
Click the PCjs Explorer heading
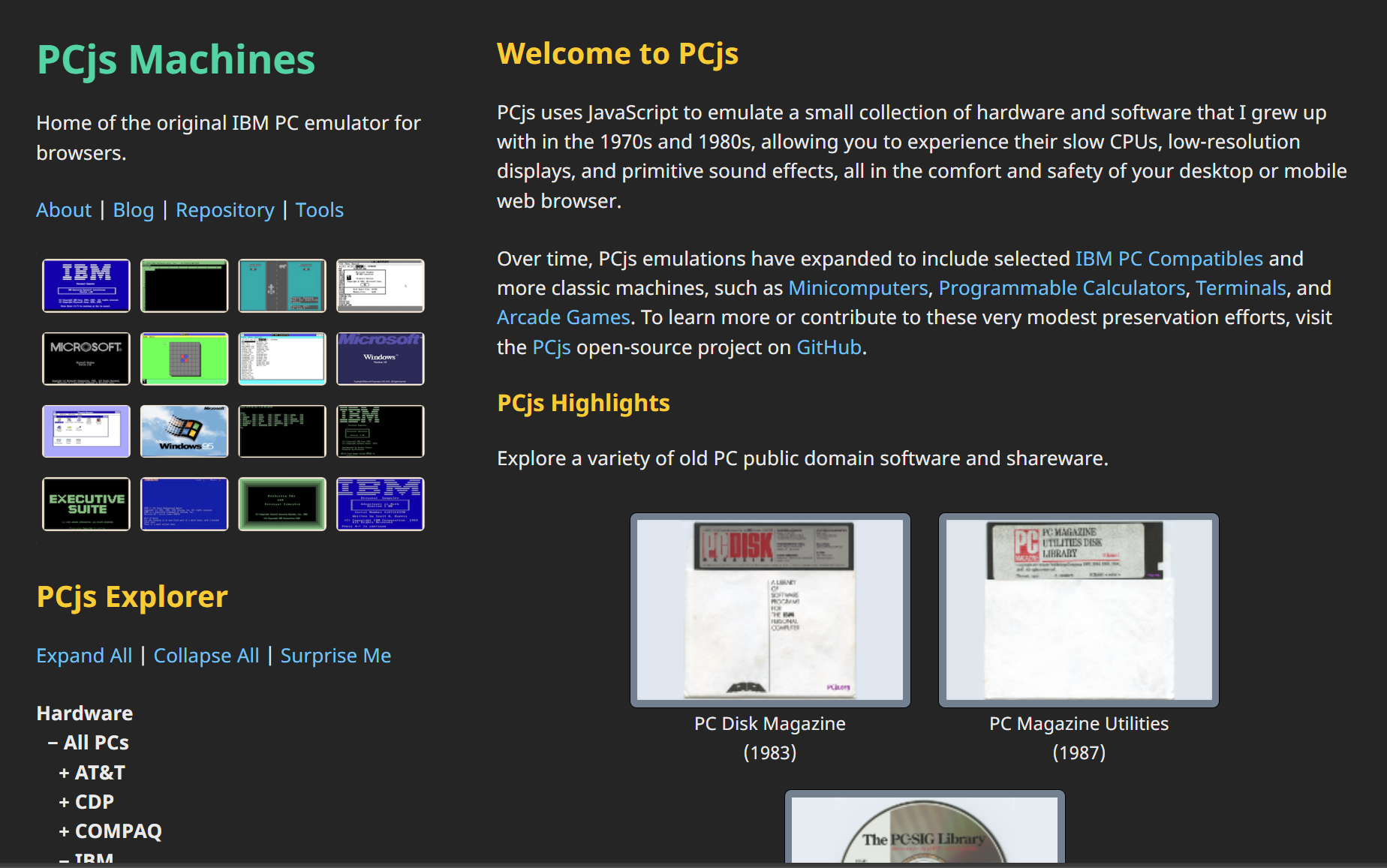click(132, 597)
